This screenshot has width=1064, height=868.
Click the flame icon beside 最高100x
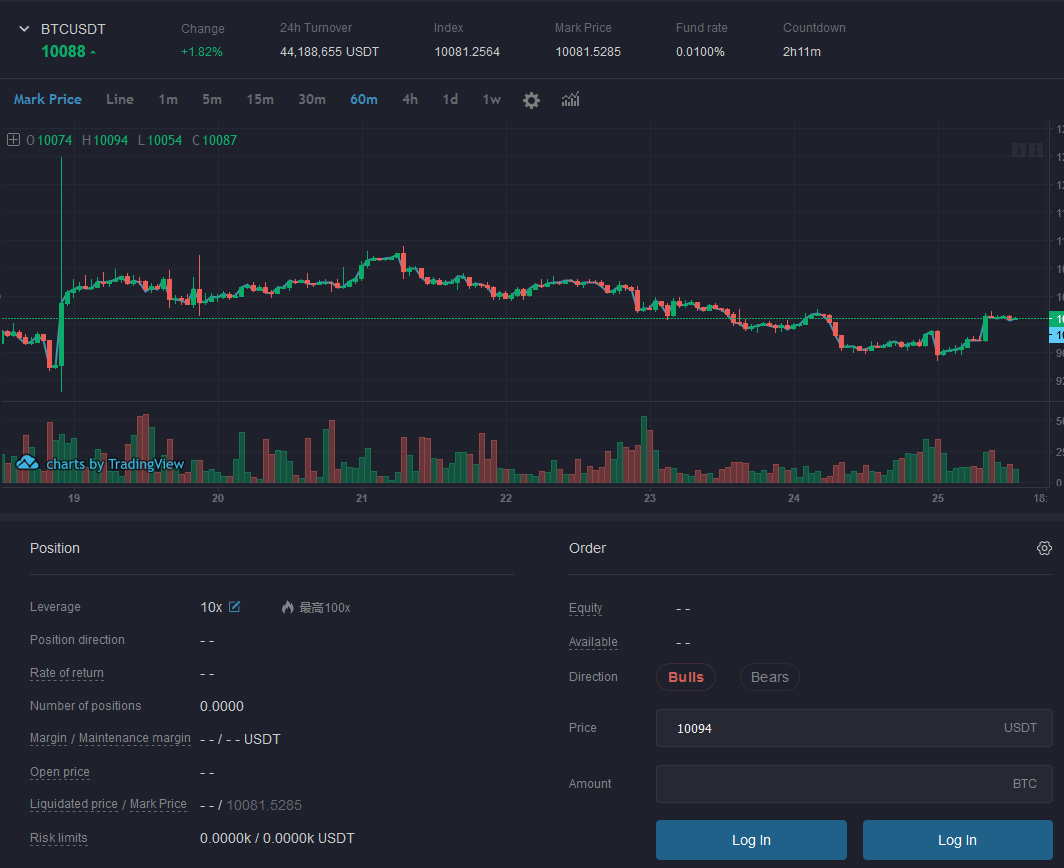click(288, 607)
